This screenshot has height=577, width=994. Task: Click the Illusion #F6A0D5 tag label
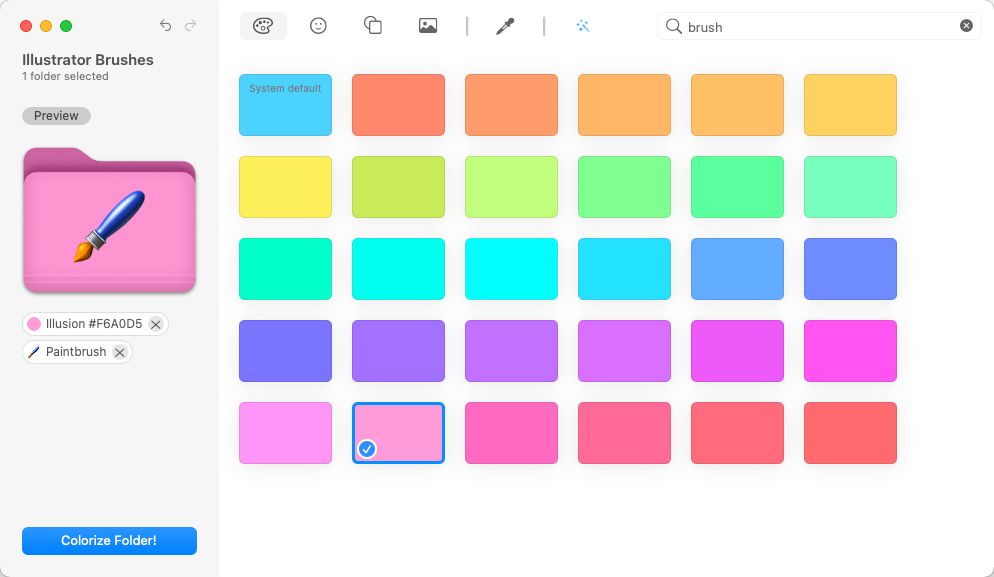click(94, 324)
